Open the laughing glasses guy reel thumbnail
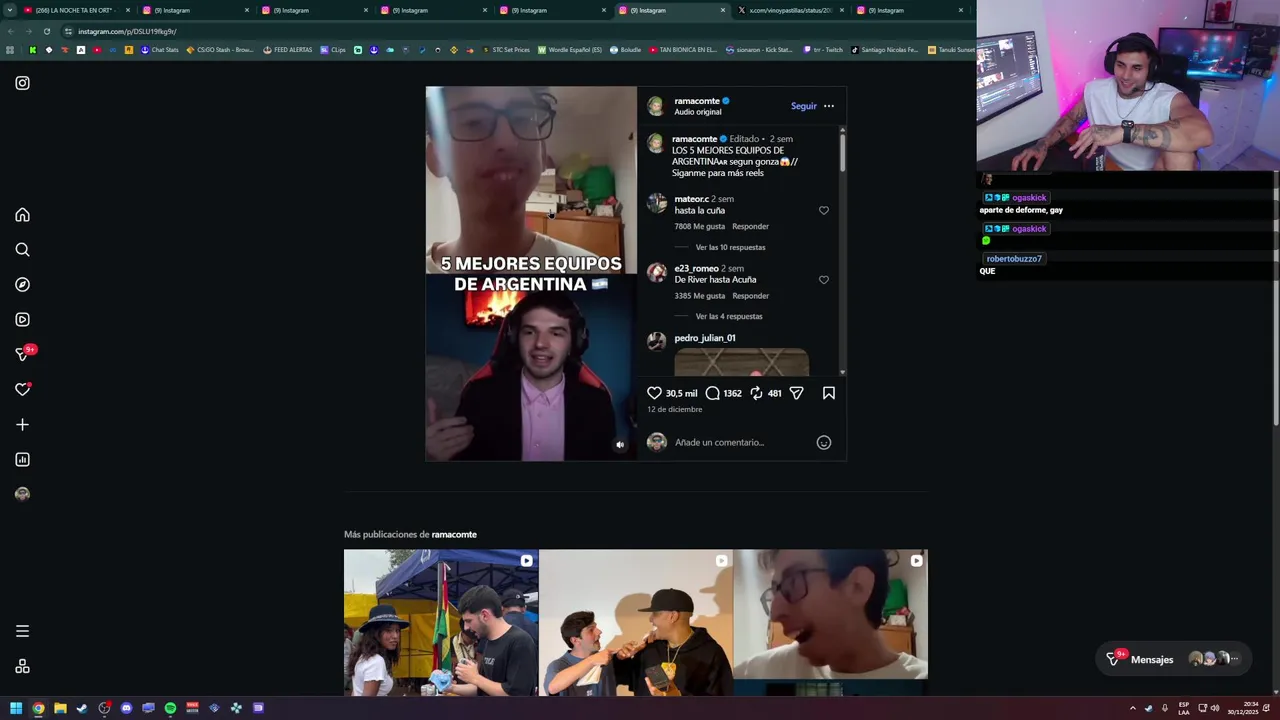 coord(830,622)
